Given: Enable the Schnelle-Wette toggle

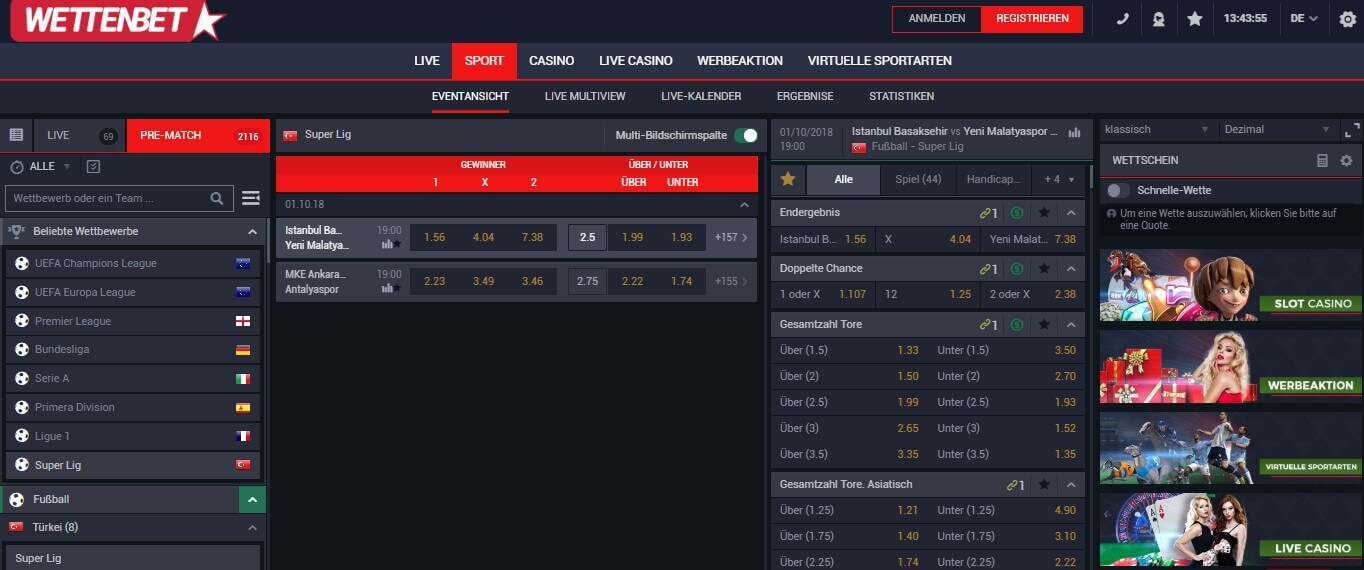Looking at the screenshot, I should (x=1118, y=190).
